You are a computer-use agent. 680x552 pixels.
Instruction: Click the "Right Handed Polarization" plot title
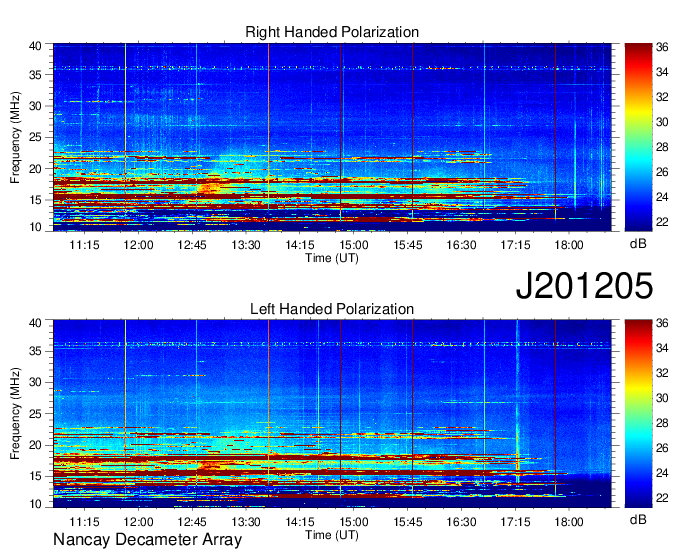(x=332, y=32)
